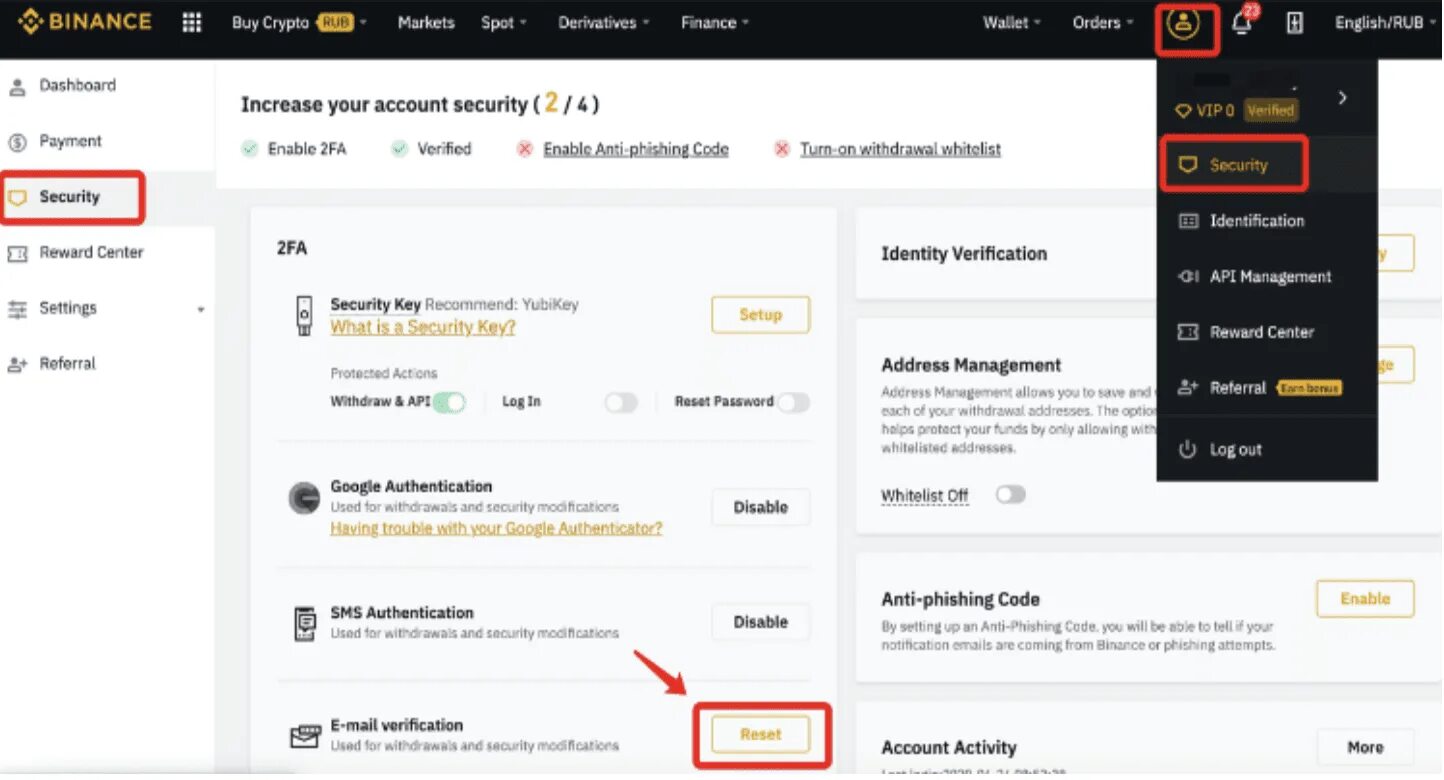Screen dimensions: 1444x780
Task: Click the Reward Center icon in sidebar
Action: [x=17, y=253]
